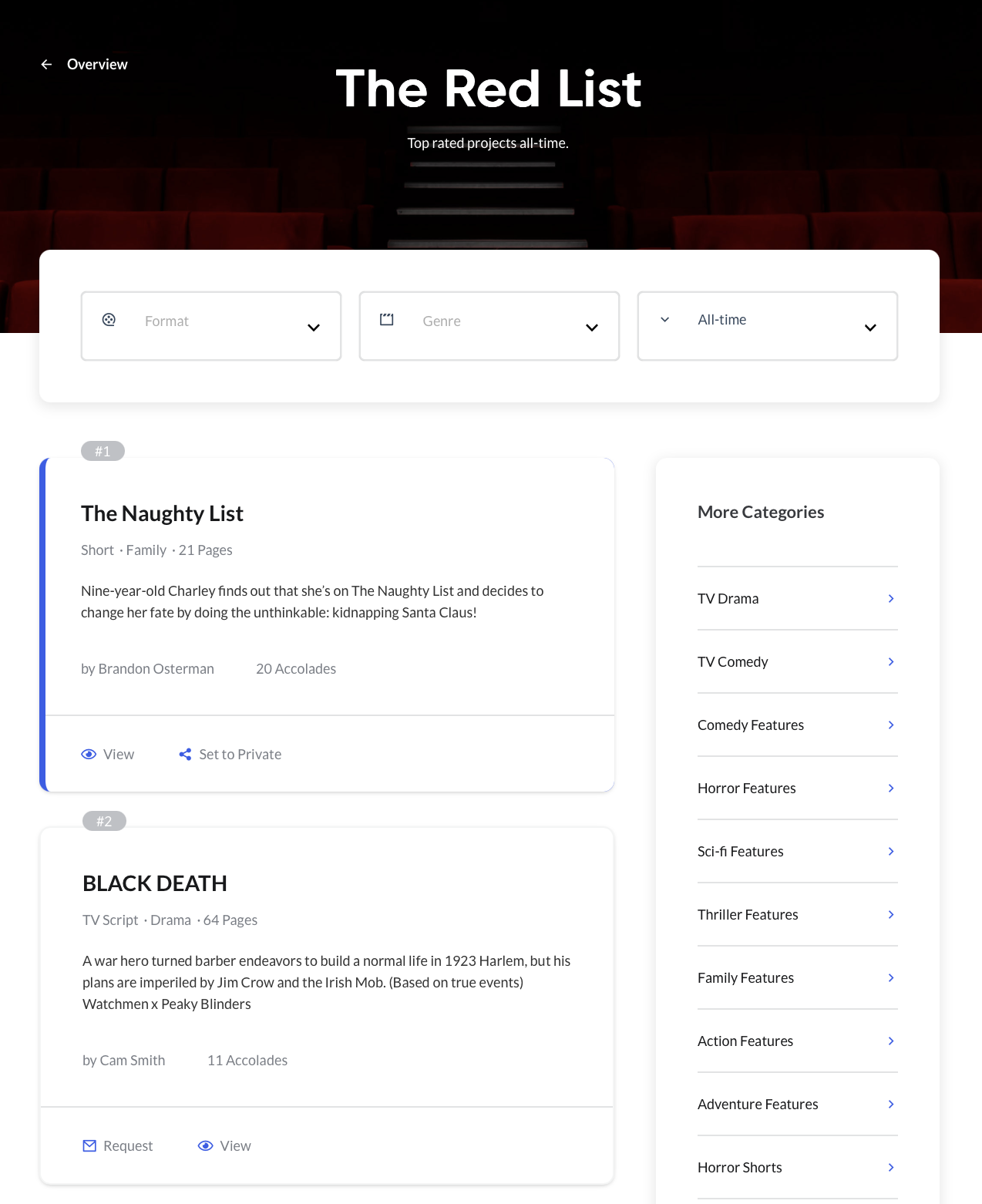Image resolution: width=982 pixels, height=1204 pixels.
Task: Click the #2 rank badge
Action: tap(104, 822)
